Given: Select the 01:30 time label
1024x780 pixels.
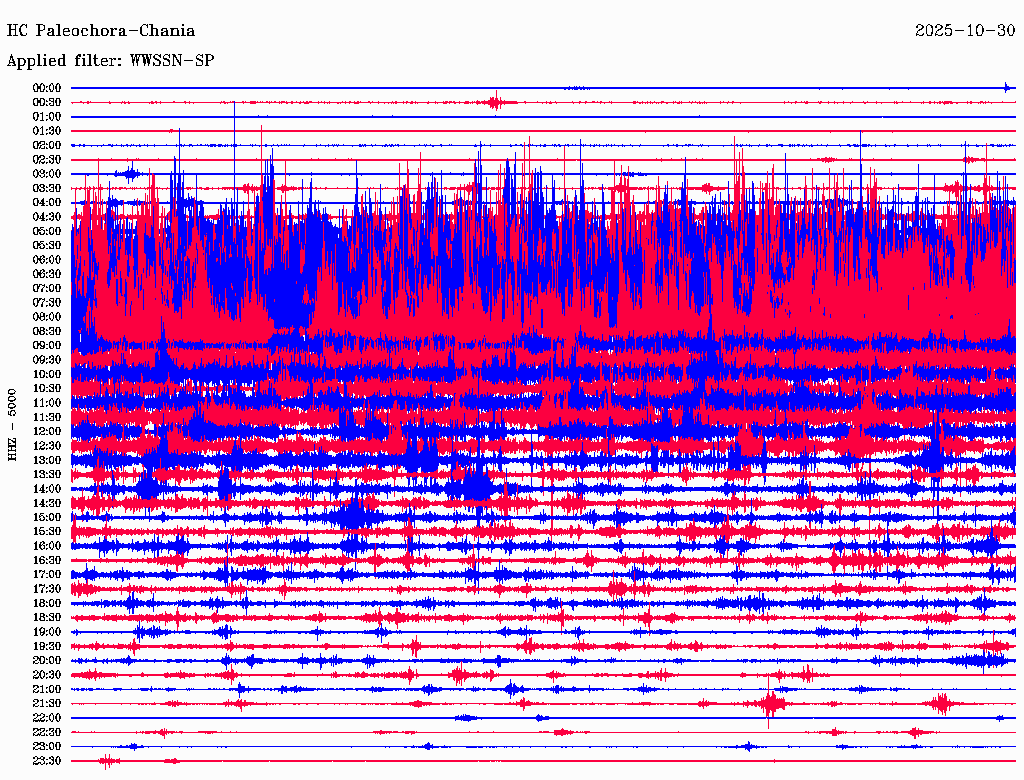Looking at the screenshot, I should coord(47,131).
